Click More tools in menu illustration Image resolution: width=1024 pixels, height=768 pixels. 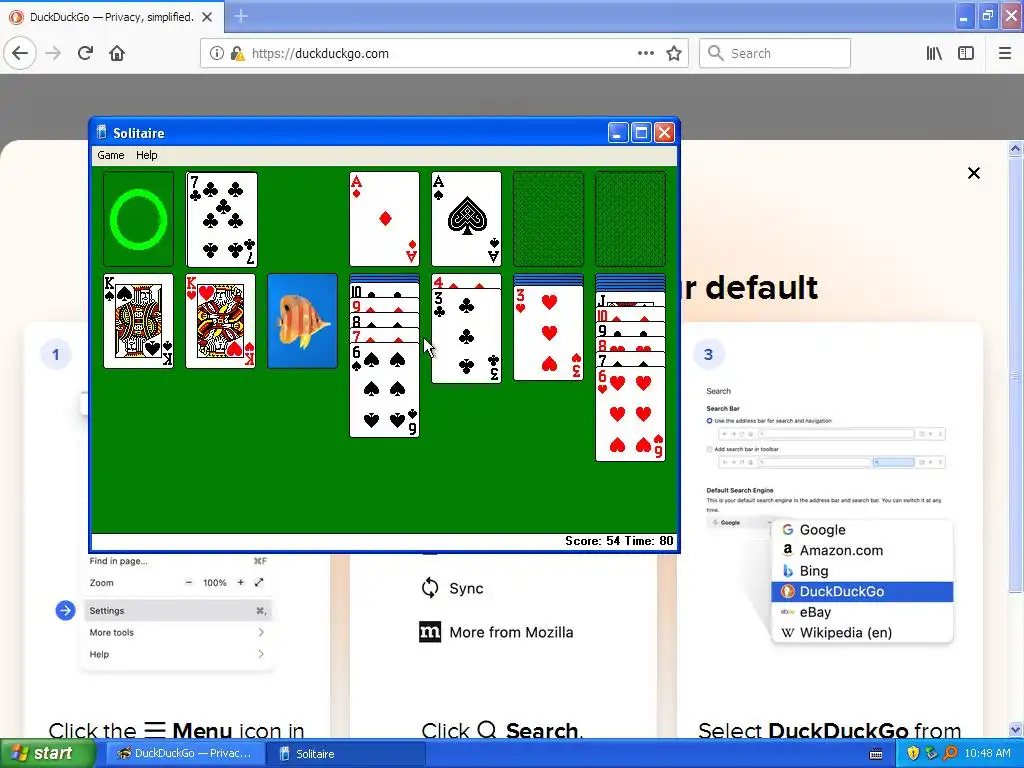pyautogui.click(x=178, y=632)
